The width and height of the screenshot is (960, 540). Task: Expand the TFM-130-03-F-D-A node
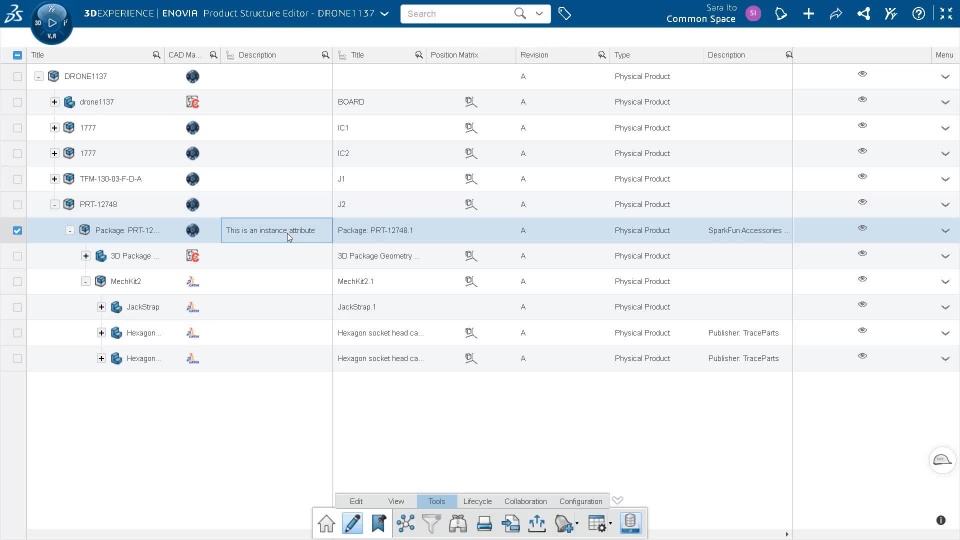54,179
